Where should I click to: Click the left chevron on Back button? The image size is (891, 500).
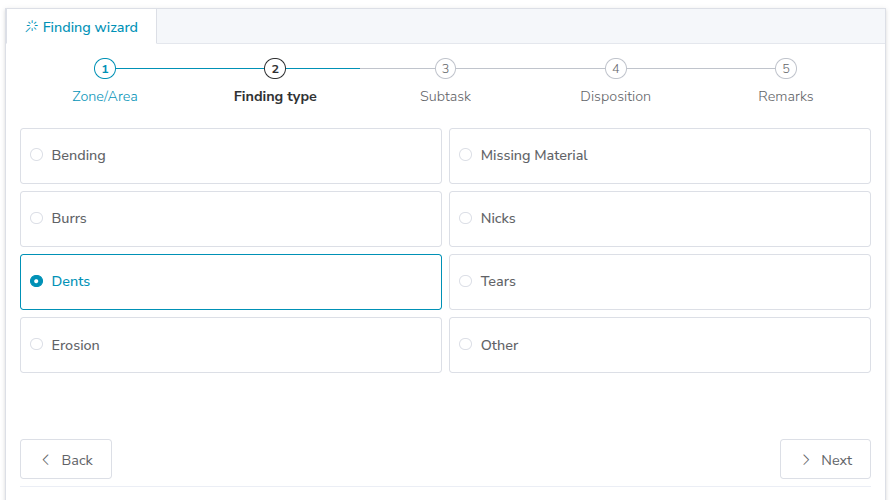(x=45, y=460)
